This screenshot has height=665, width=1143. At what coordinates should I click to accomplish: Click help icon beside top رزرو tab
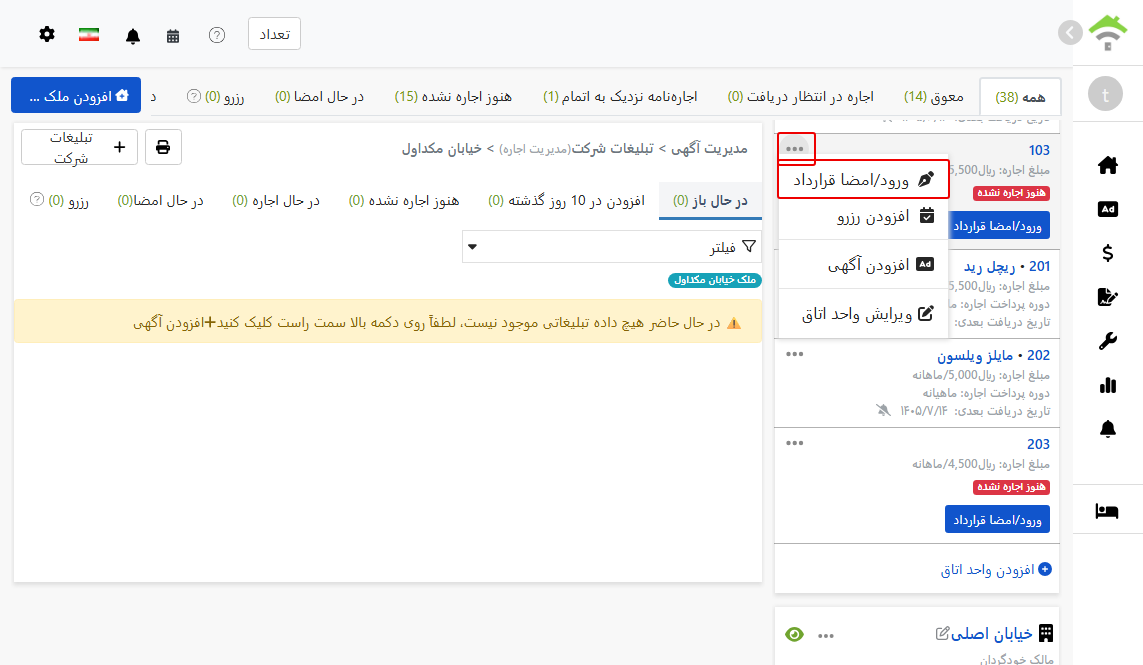(193, 96)
